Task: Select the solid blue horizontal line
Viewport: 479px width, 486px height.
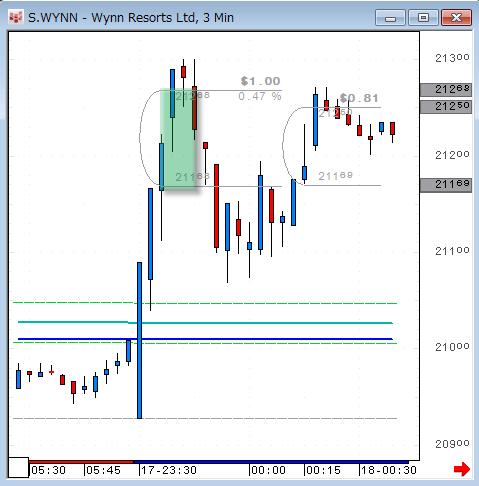Action: [x=205, y=339]
